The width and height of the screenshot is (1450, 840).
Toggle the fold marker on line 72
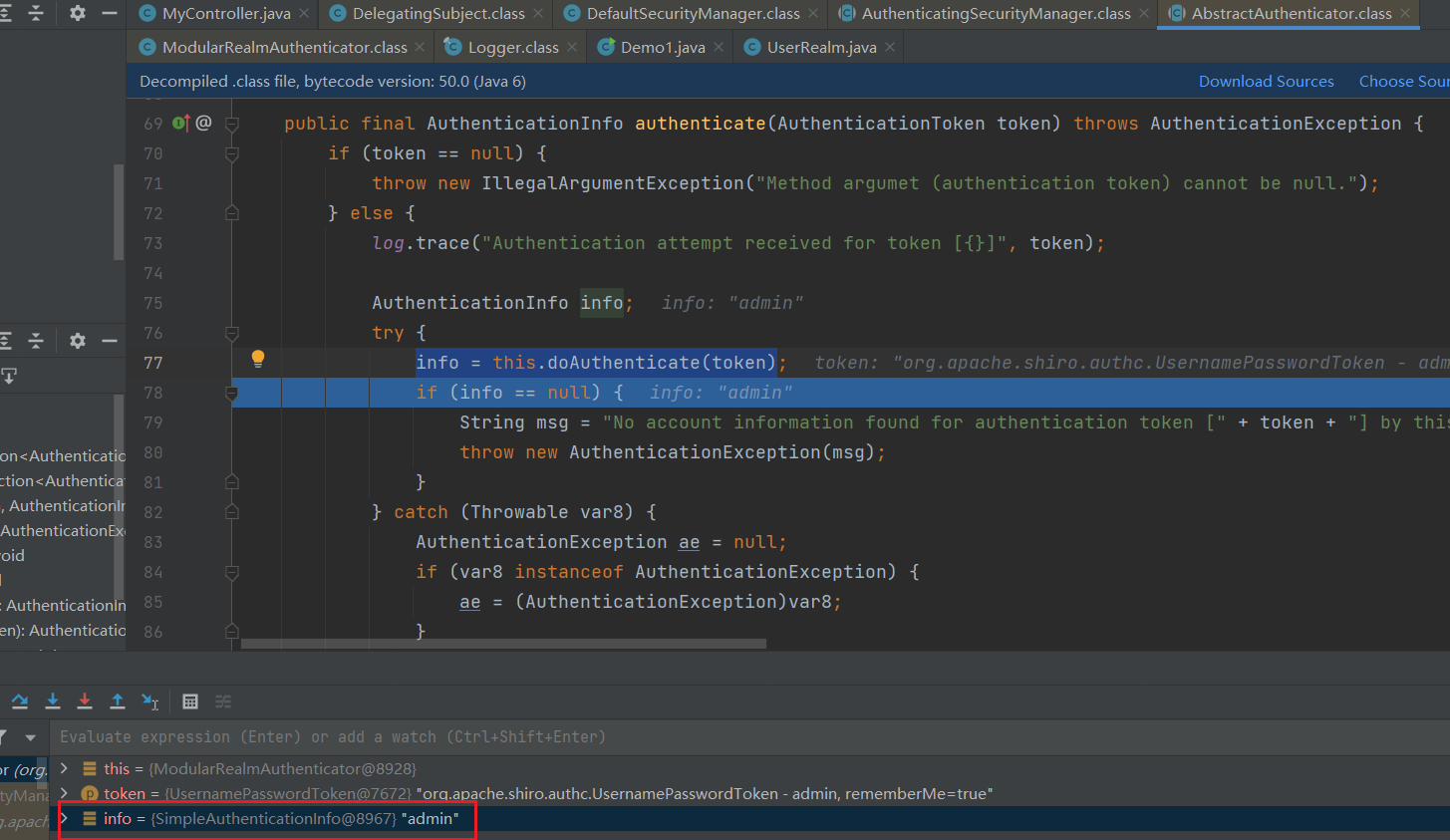[232, 212]
